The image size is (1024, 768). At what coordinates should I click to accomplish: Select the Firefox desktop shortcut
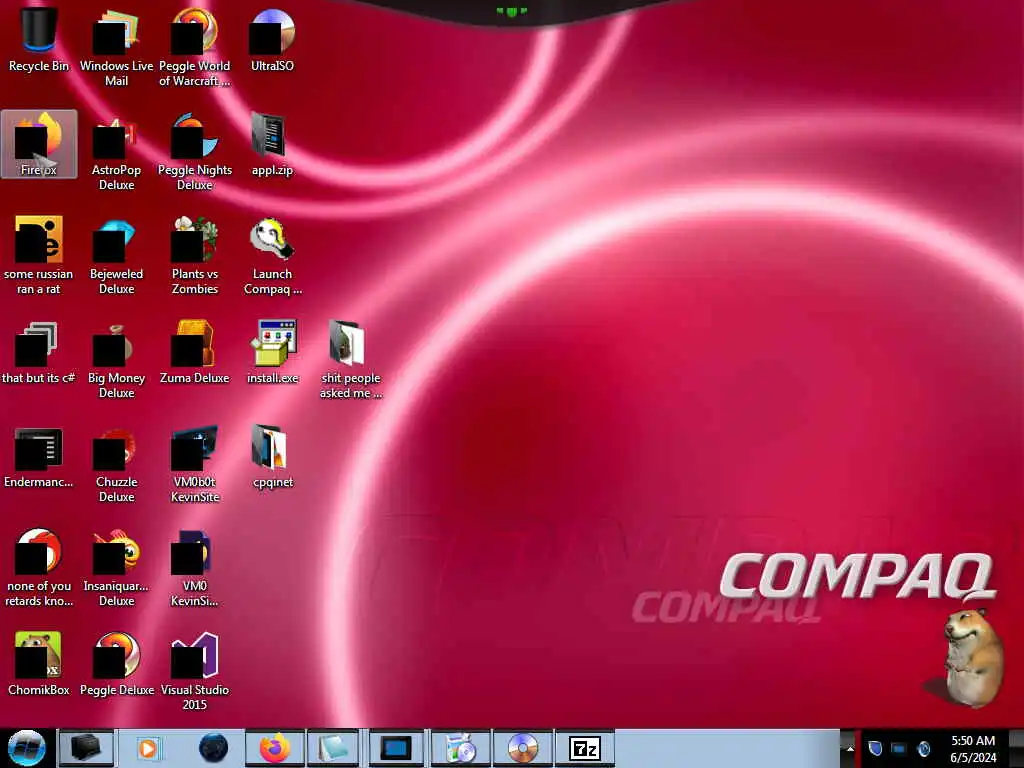point(39,144)
